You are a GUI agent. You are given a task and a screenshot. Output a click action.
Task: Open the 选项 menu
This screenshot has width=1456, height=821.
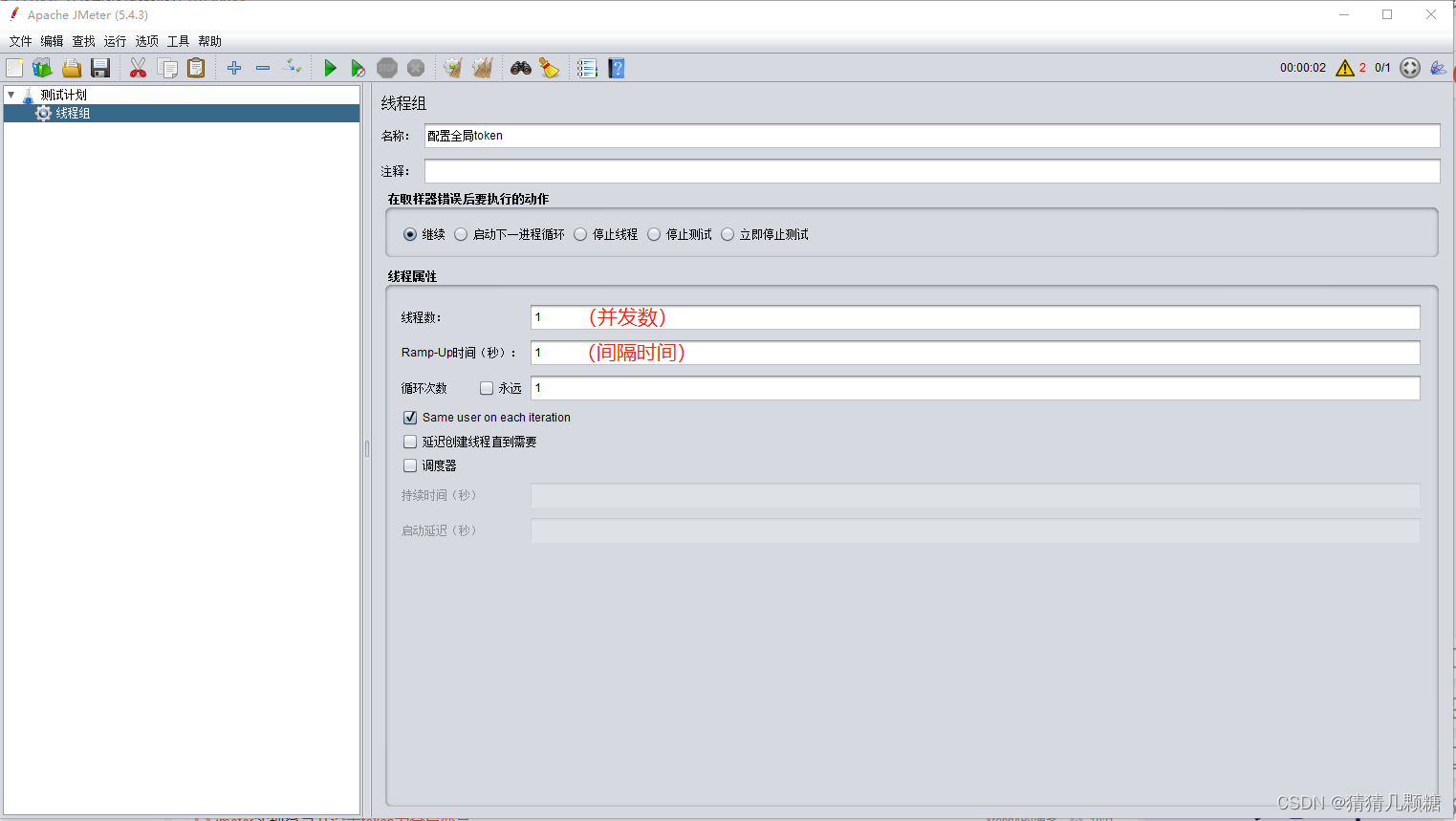tap(146, 41)
